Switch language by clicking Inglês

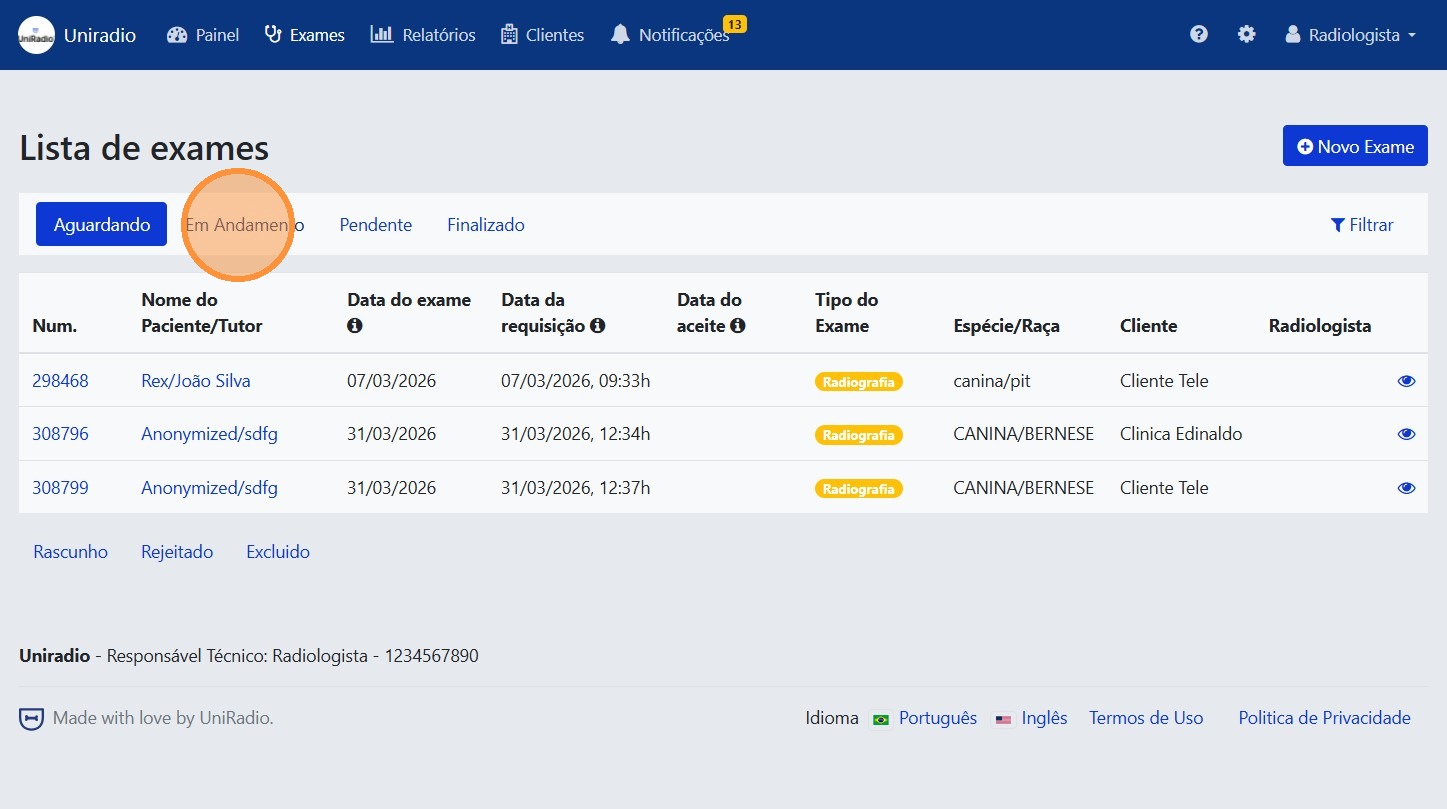click(1043, 717)
